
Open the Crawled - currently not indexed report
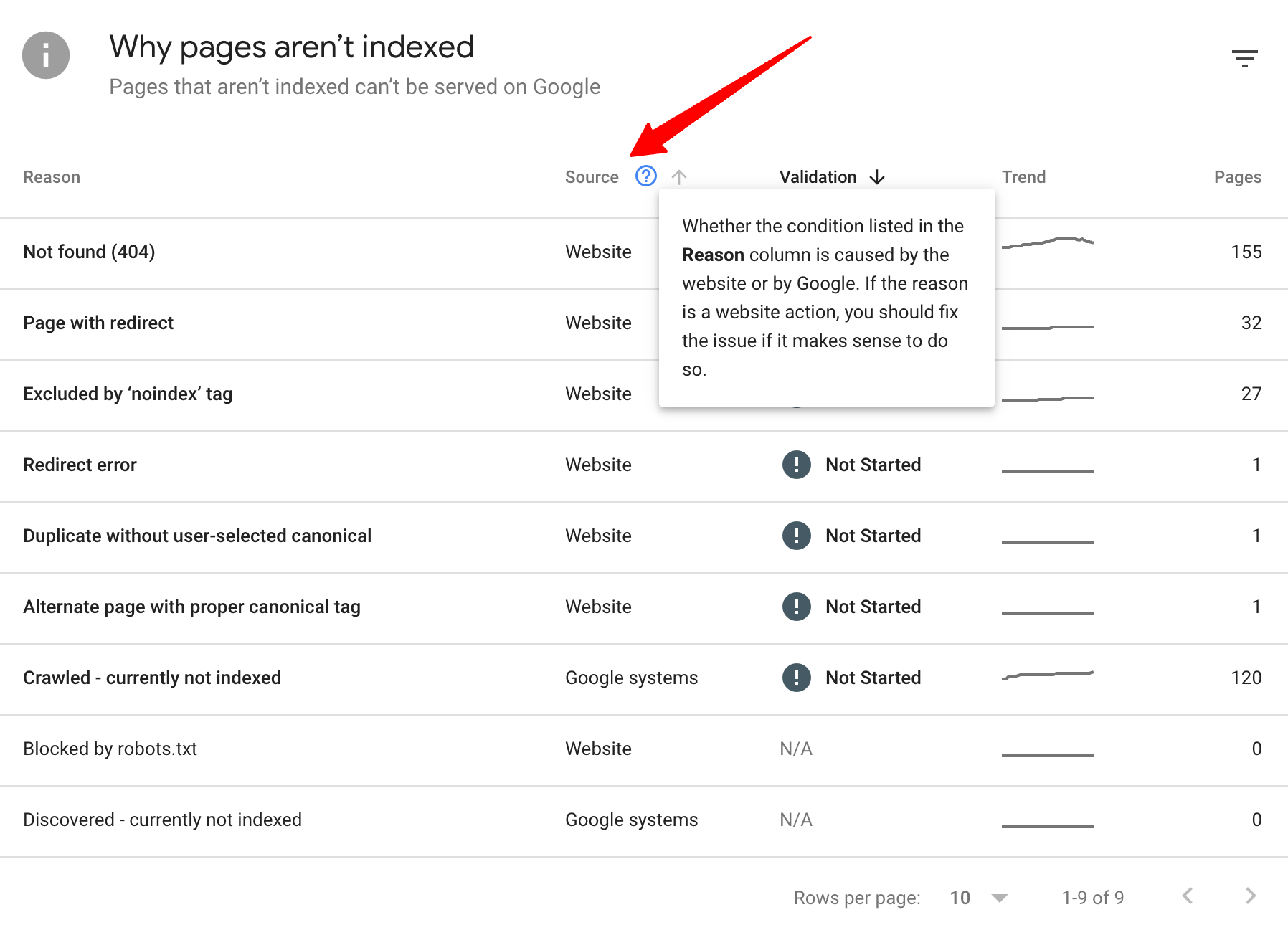151,677
